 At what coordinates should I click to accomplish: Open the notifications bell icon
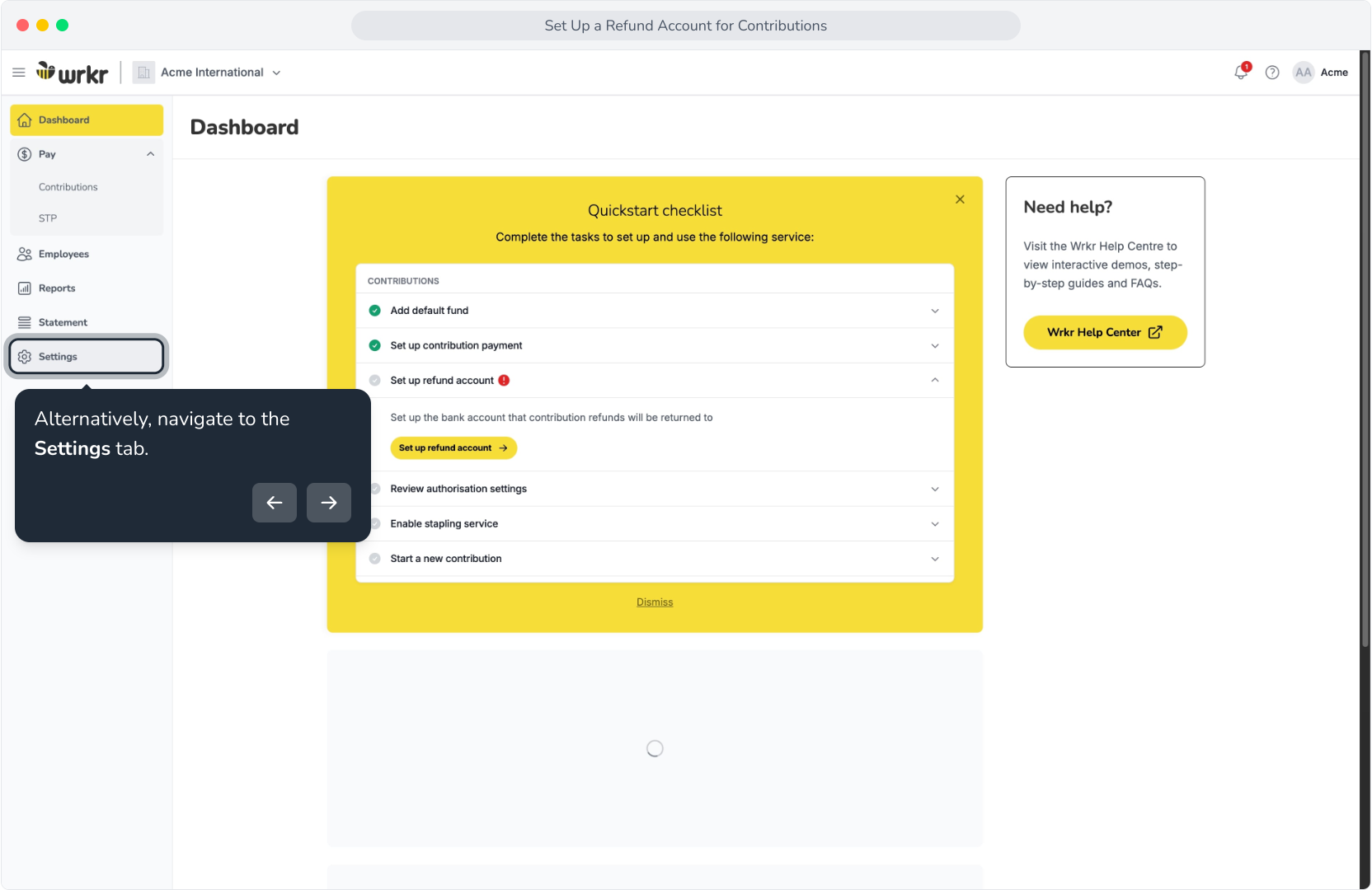(x=1241, y=73)
